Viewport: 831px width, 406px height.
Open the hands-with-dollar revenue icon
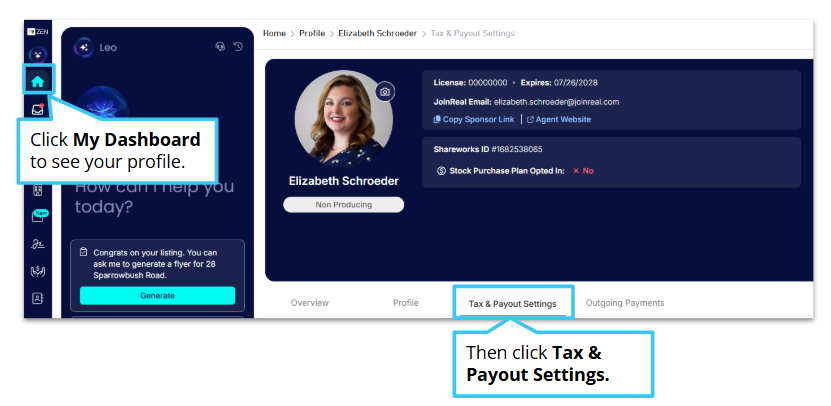tap(38, 271)
